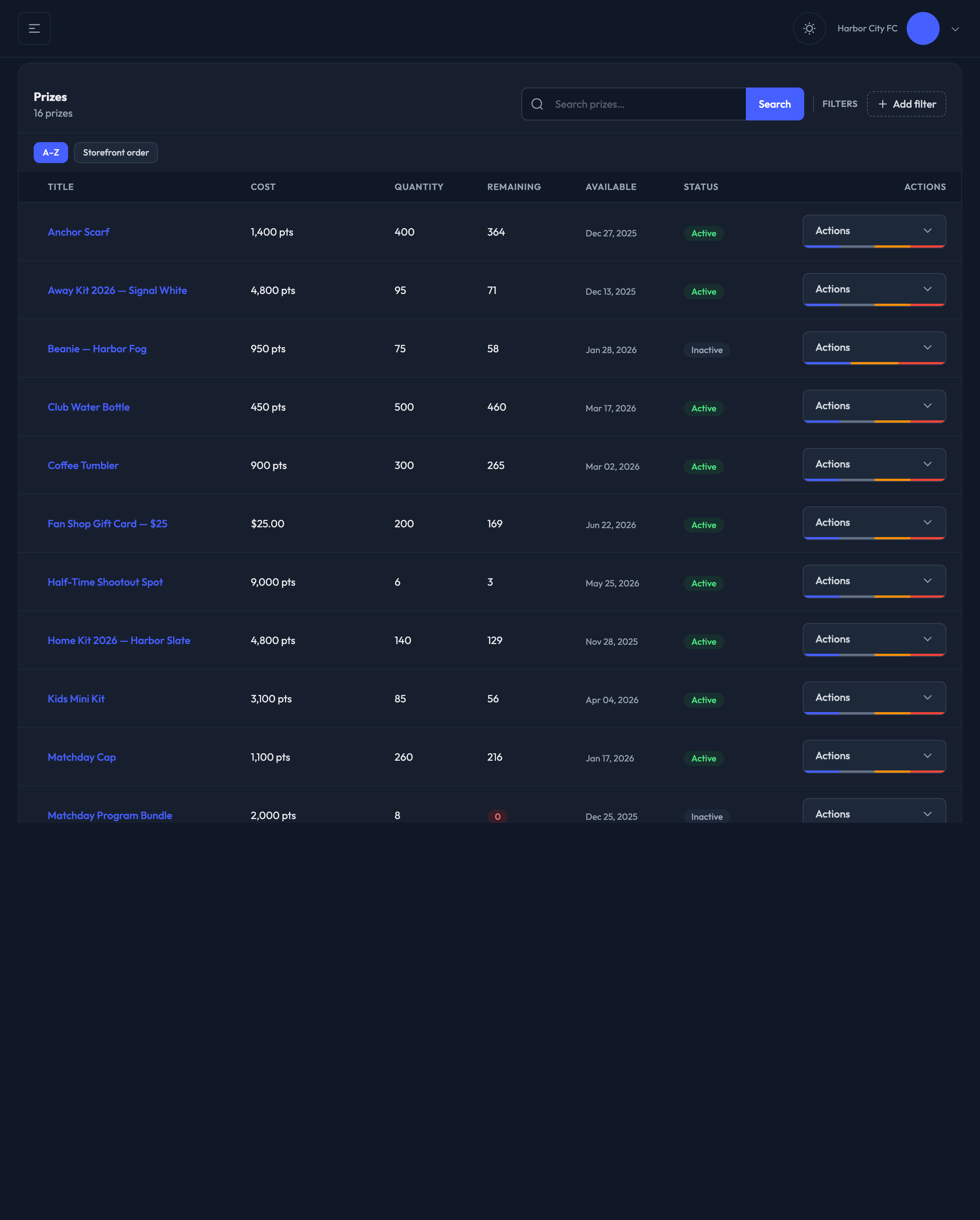The width and height of the screenshot is (980, 1220).
Task: Click the REMAINING column header
Action: pos(514,187)
